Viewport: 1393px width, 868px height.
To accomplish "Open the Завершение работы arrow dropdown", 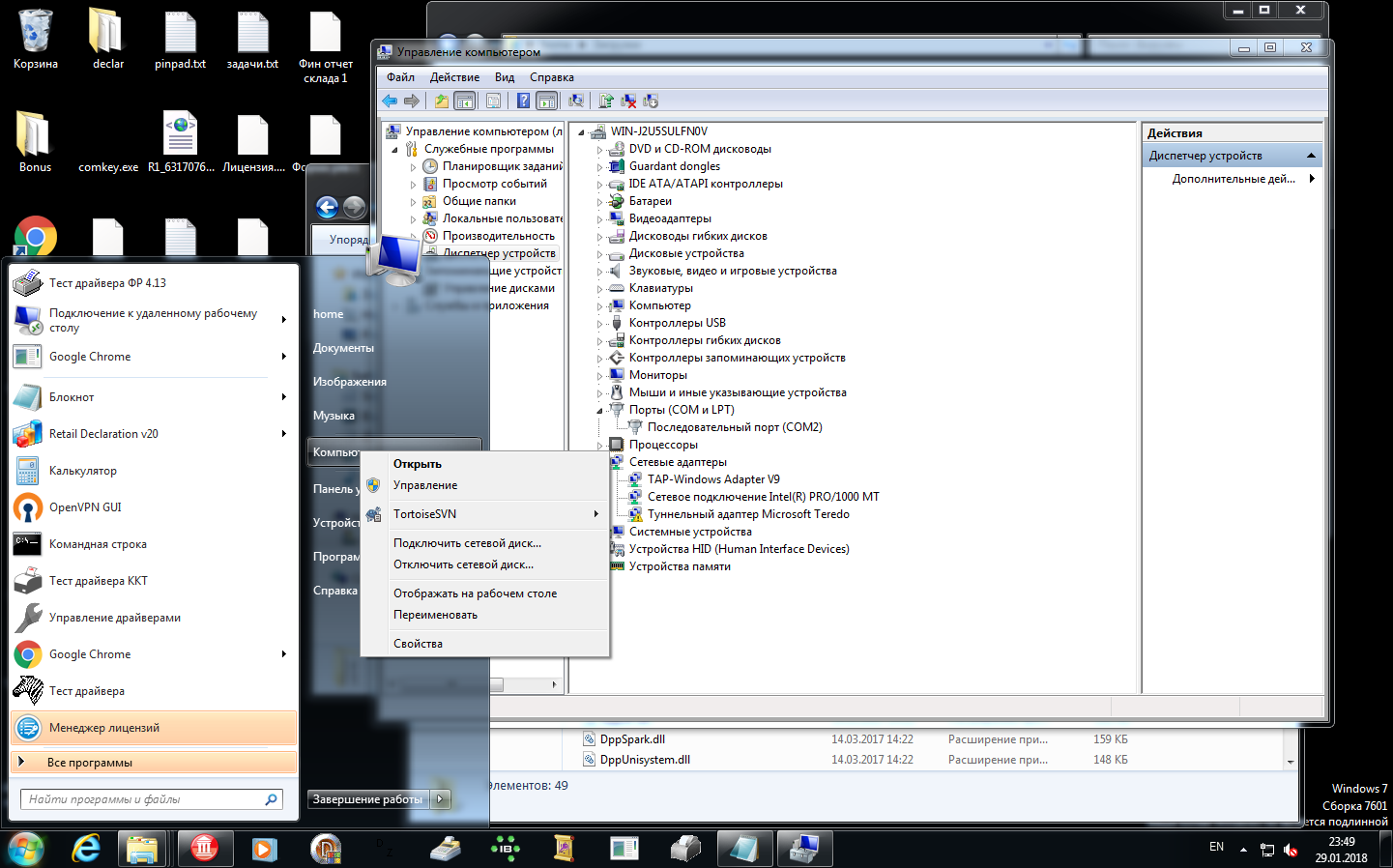I will [x=441, y=799].
